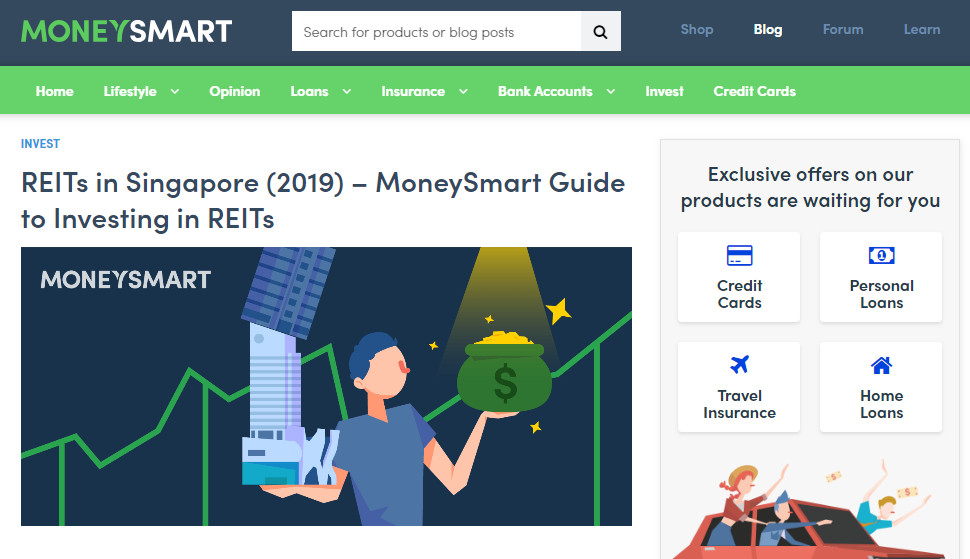Click the search magnifier icon

click(x=600, y=32)
